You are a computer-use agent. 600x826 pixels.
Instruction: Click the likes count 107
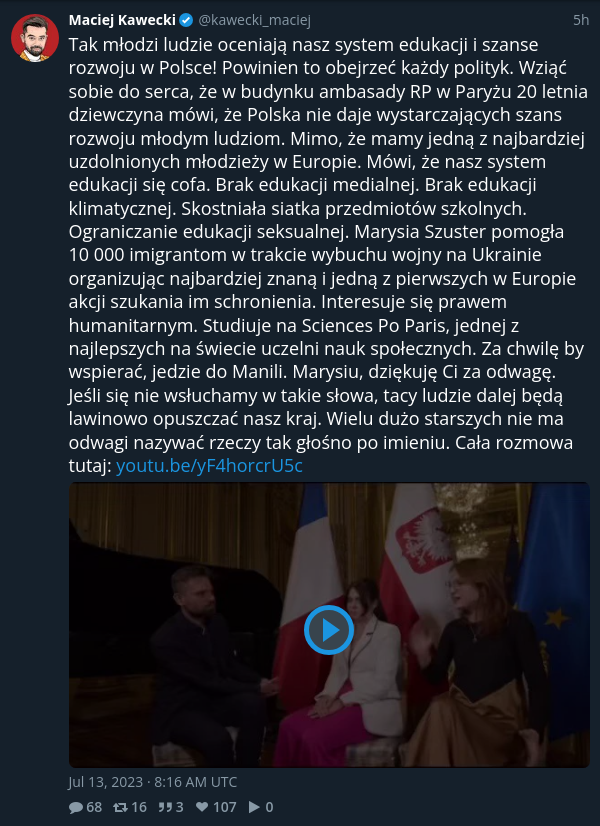224,807
